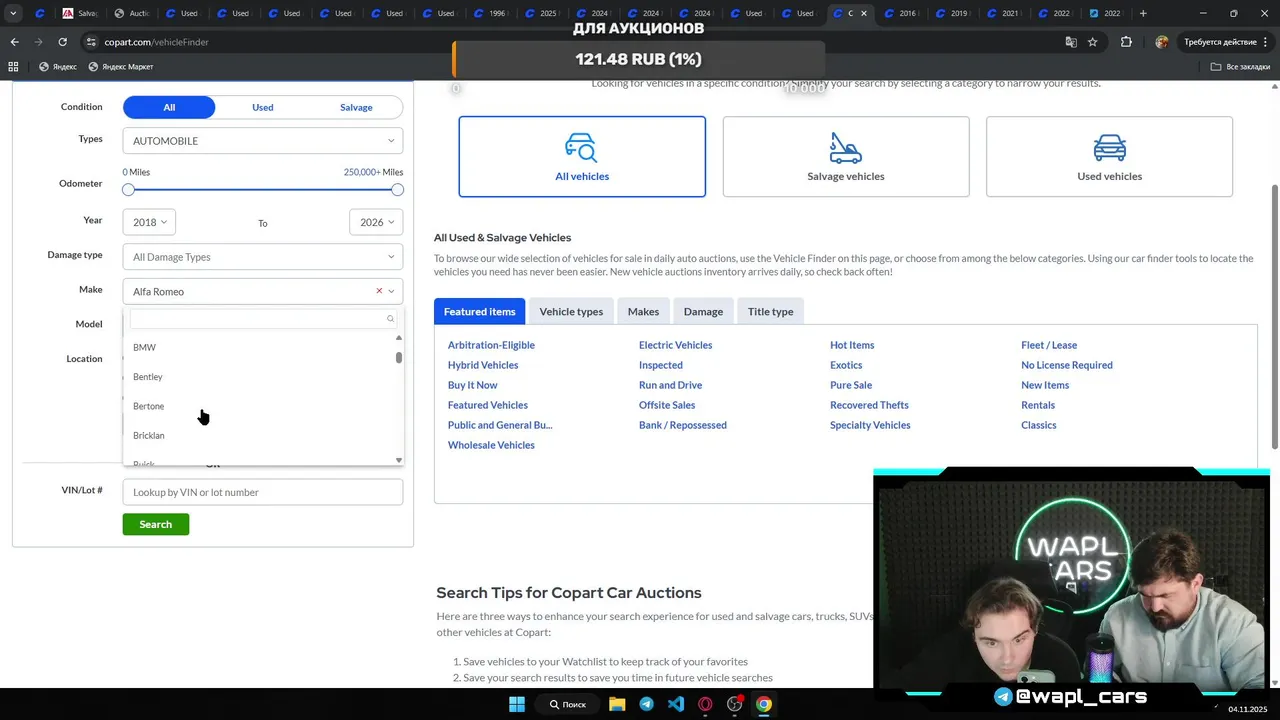
Task: Clear the Alfa Romeo make selection (red X)
Action: pyautogui.click(x=379, y=291)
